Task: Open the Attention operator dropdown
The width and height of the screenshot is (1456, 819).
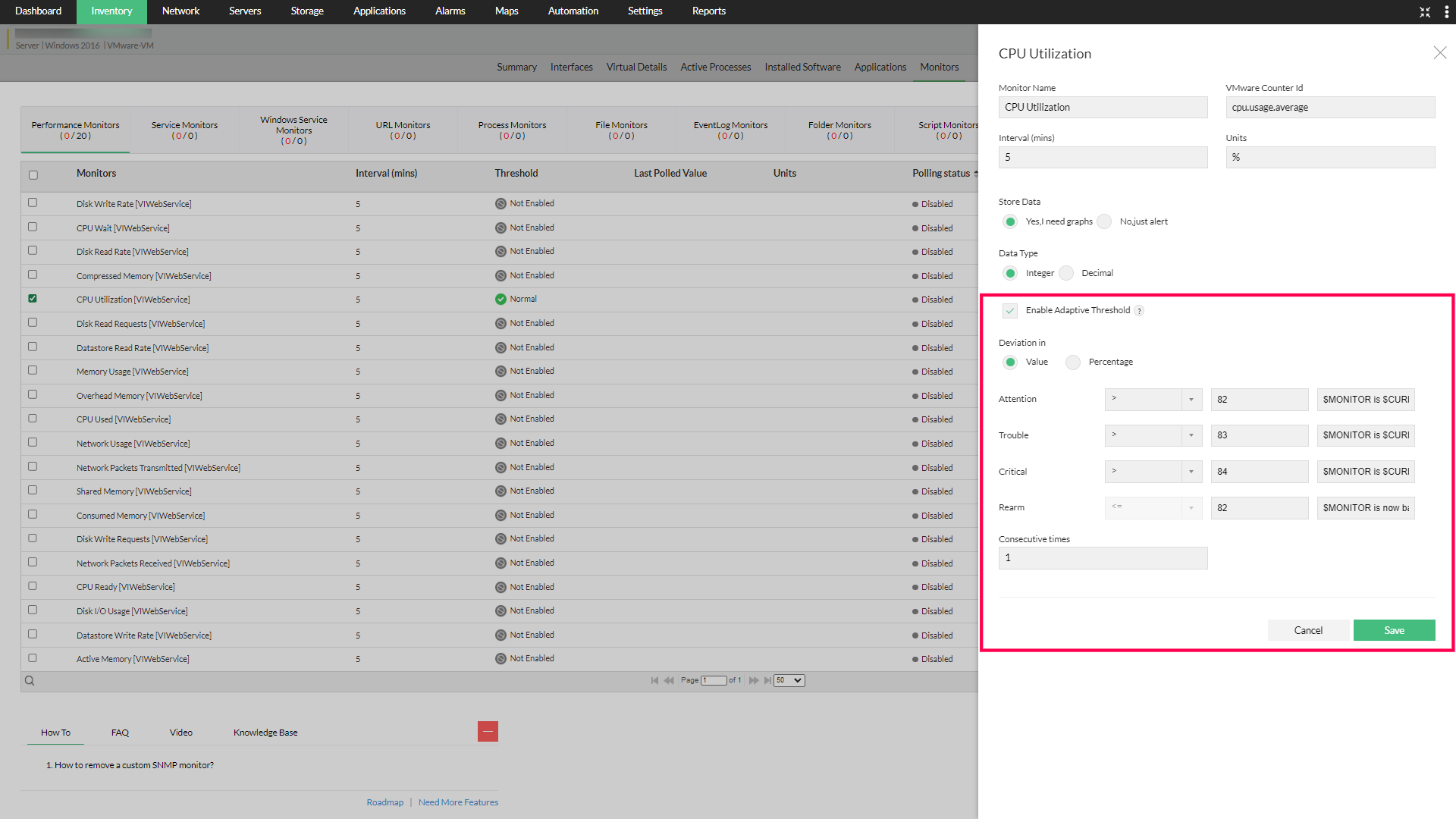Action: tap(1153, 400)
